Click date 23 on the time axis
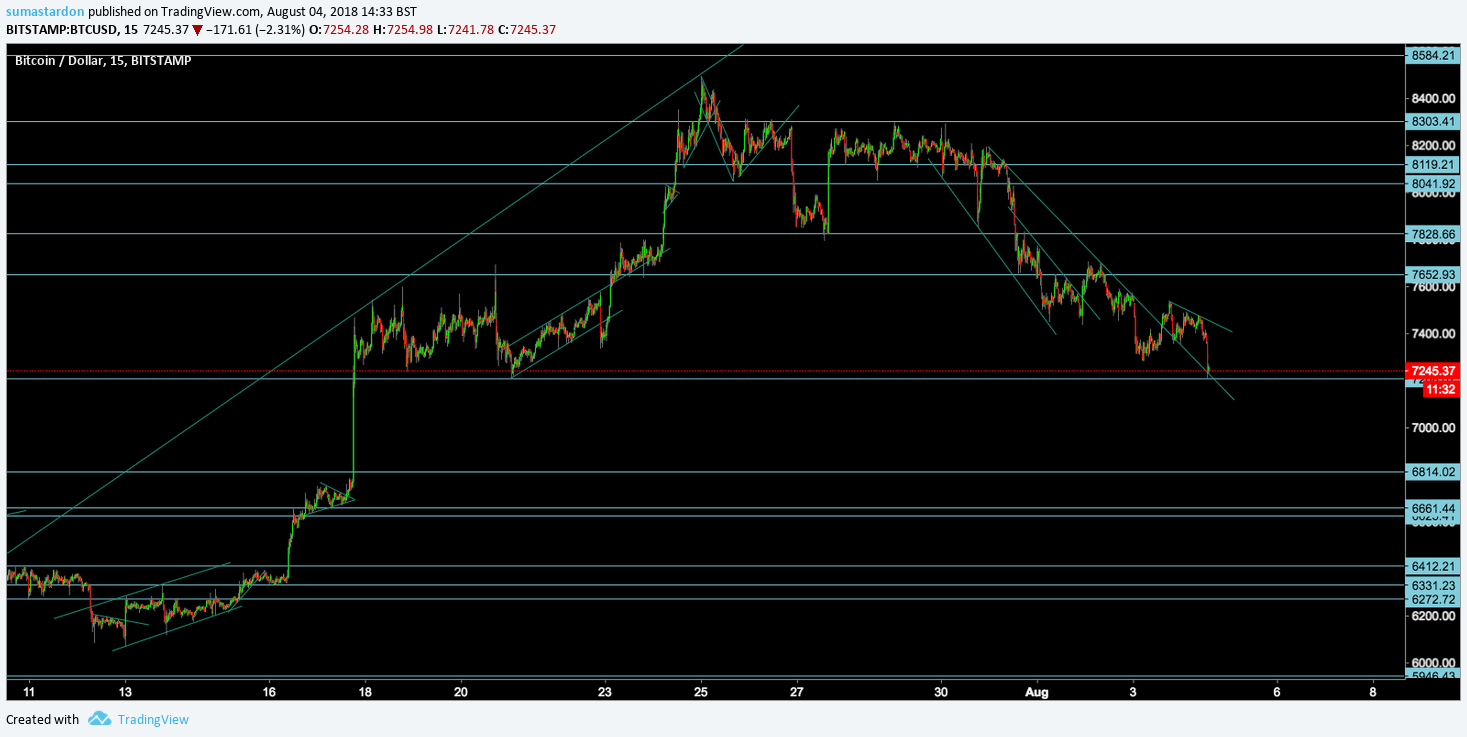The width and height of the screenshot is (1467, 737). [x=605, y=691]
